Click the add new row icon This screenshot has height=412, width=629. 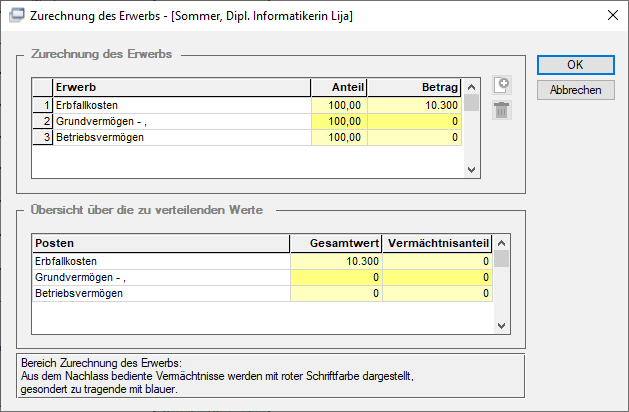pos(502,85)
